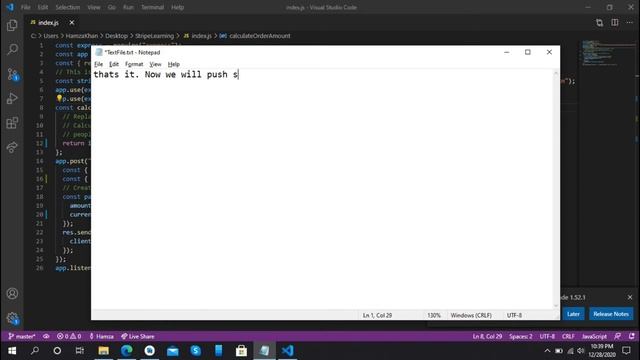640x360 pixels.
Task: Open the Manage gear icon in VS Code
Action: [x=12, y=318]
